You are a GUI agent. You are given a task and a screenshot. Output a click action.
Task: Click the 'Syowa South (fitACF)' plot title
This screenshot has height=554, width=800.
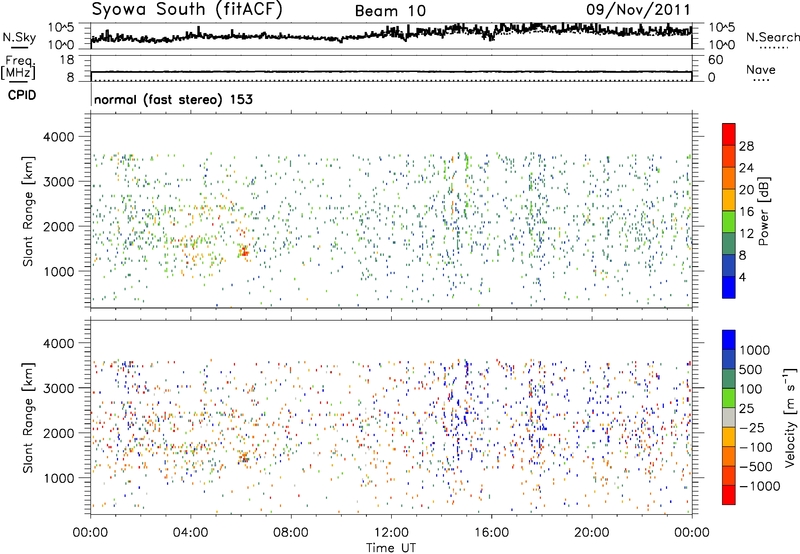187,10
